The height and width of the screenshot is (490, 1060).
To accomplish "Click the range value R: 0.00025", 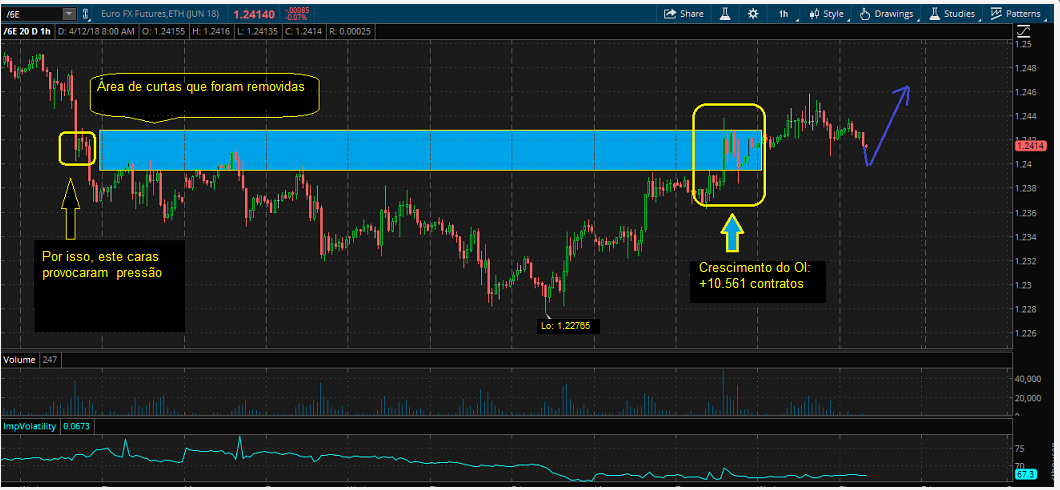I will coord(348,31).
